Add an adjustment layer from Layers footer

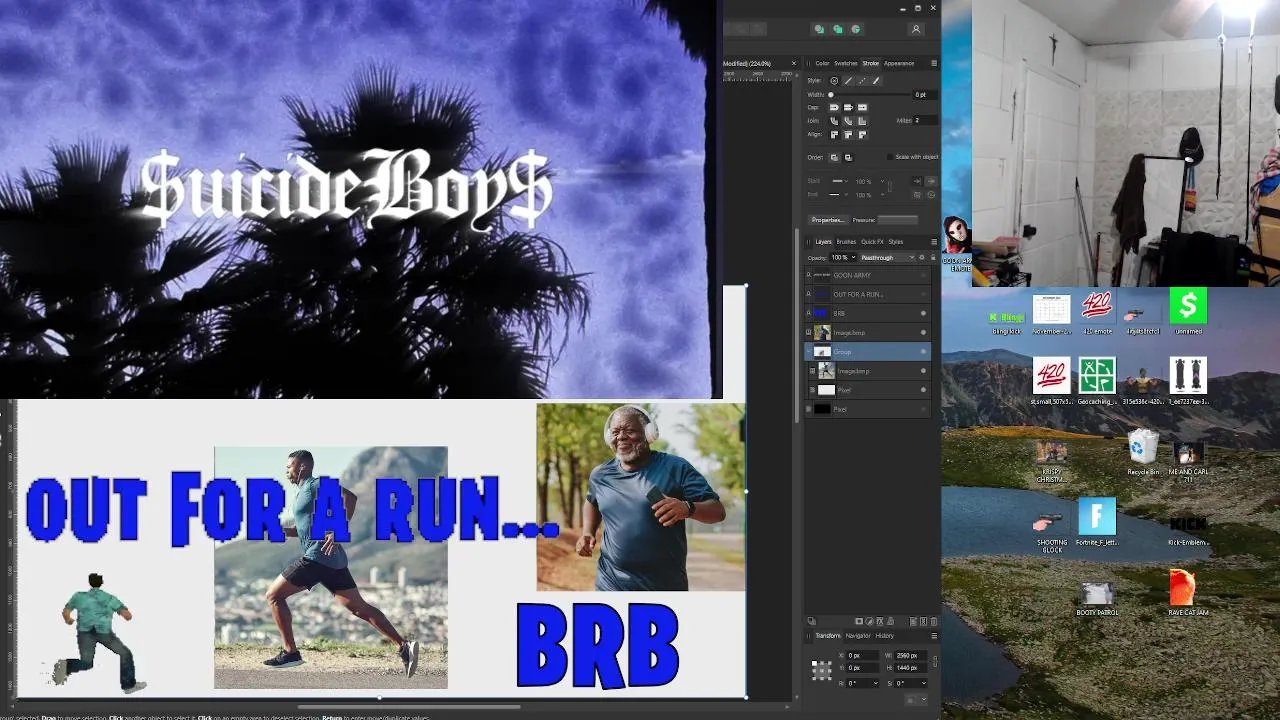pyautogui.click(x=869, y=621)
